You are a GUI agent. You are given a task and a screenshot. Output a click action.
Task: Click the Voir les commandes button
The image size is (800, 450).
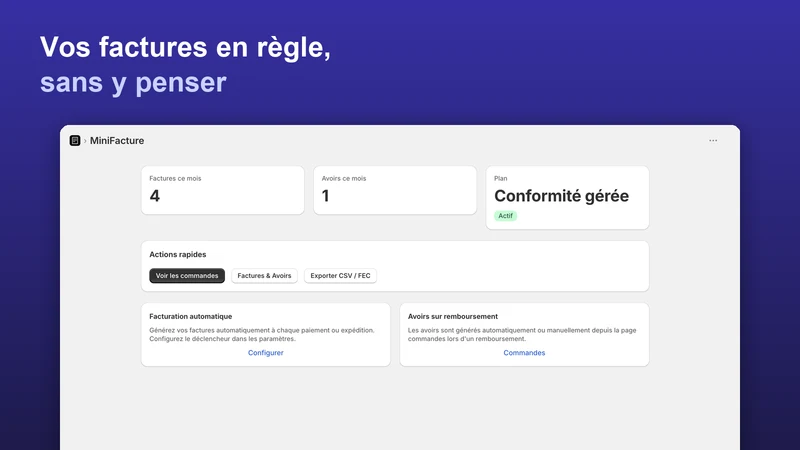pos(187,276)
